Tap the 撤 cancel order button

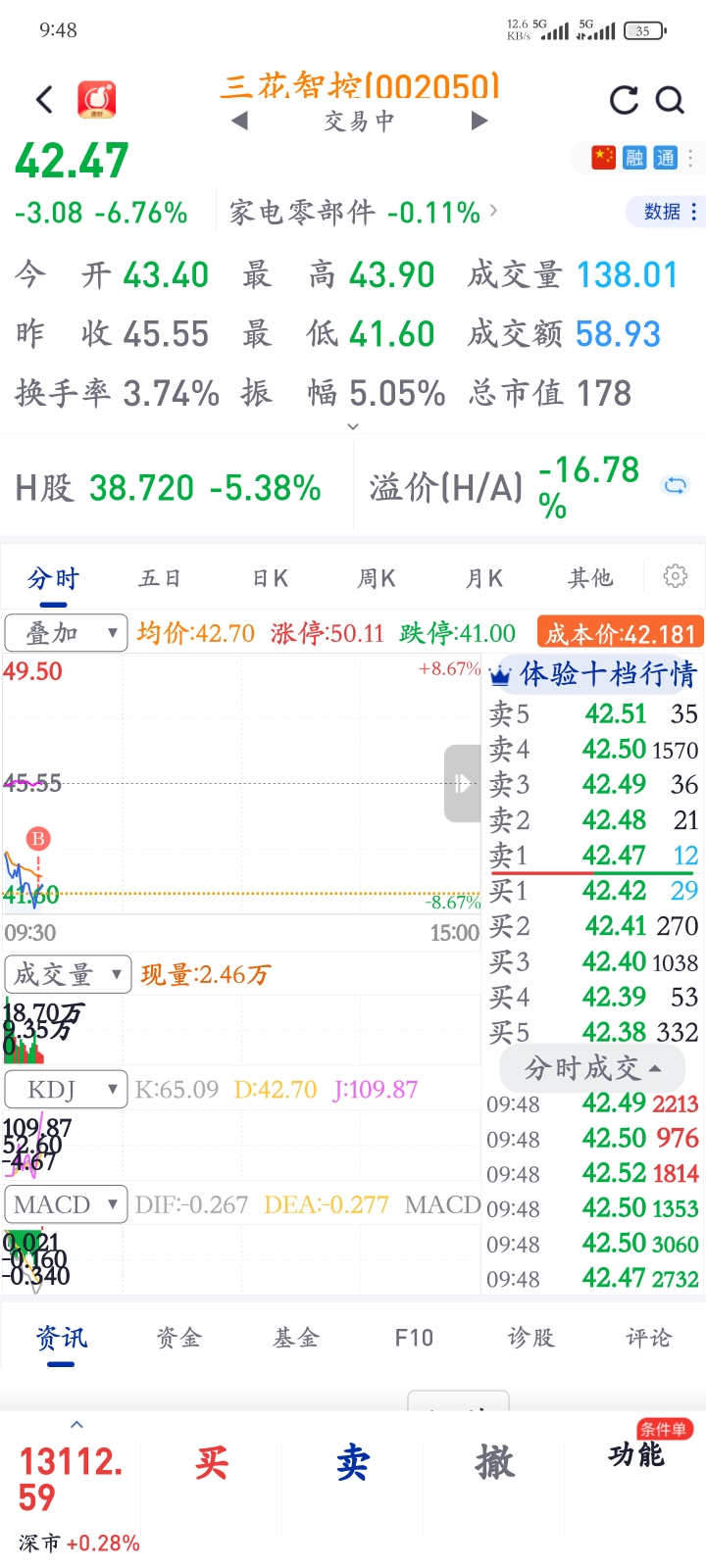[x=495, y=1462]
